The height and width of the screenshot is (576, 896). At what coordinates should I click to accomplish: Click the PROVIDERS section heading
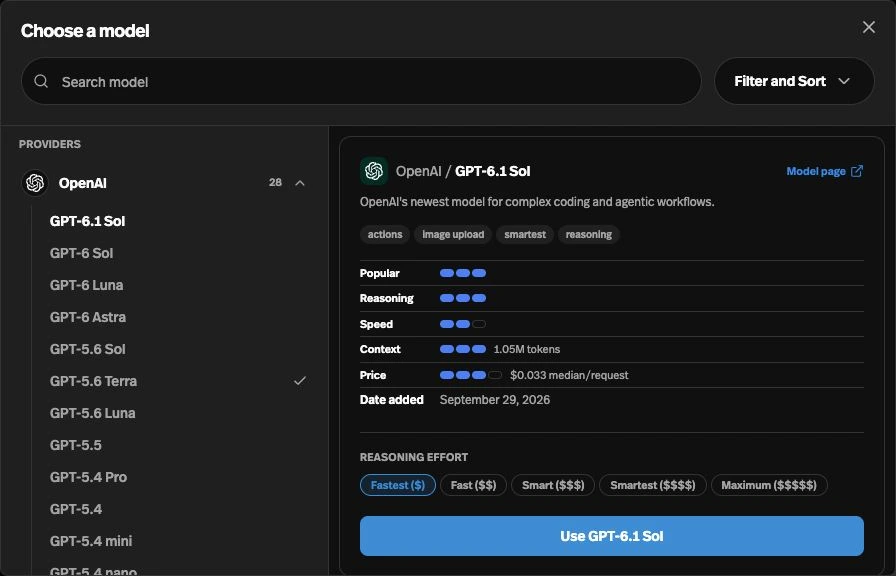tap(50, 144)
